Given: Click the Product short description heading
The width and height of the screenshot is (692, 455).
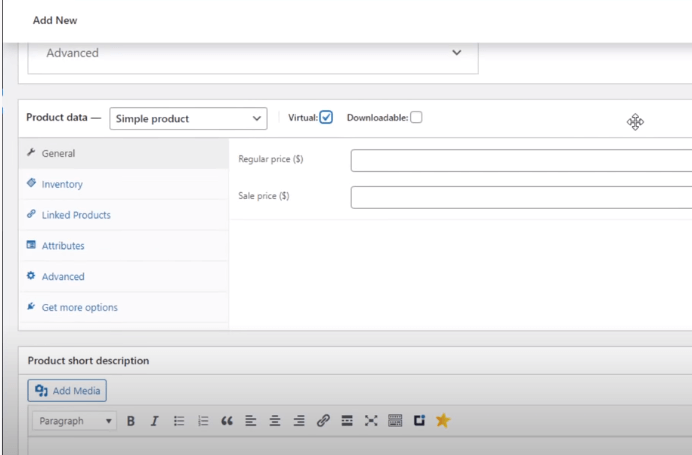Looking at the screenshot, I should (88, 361).
